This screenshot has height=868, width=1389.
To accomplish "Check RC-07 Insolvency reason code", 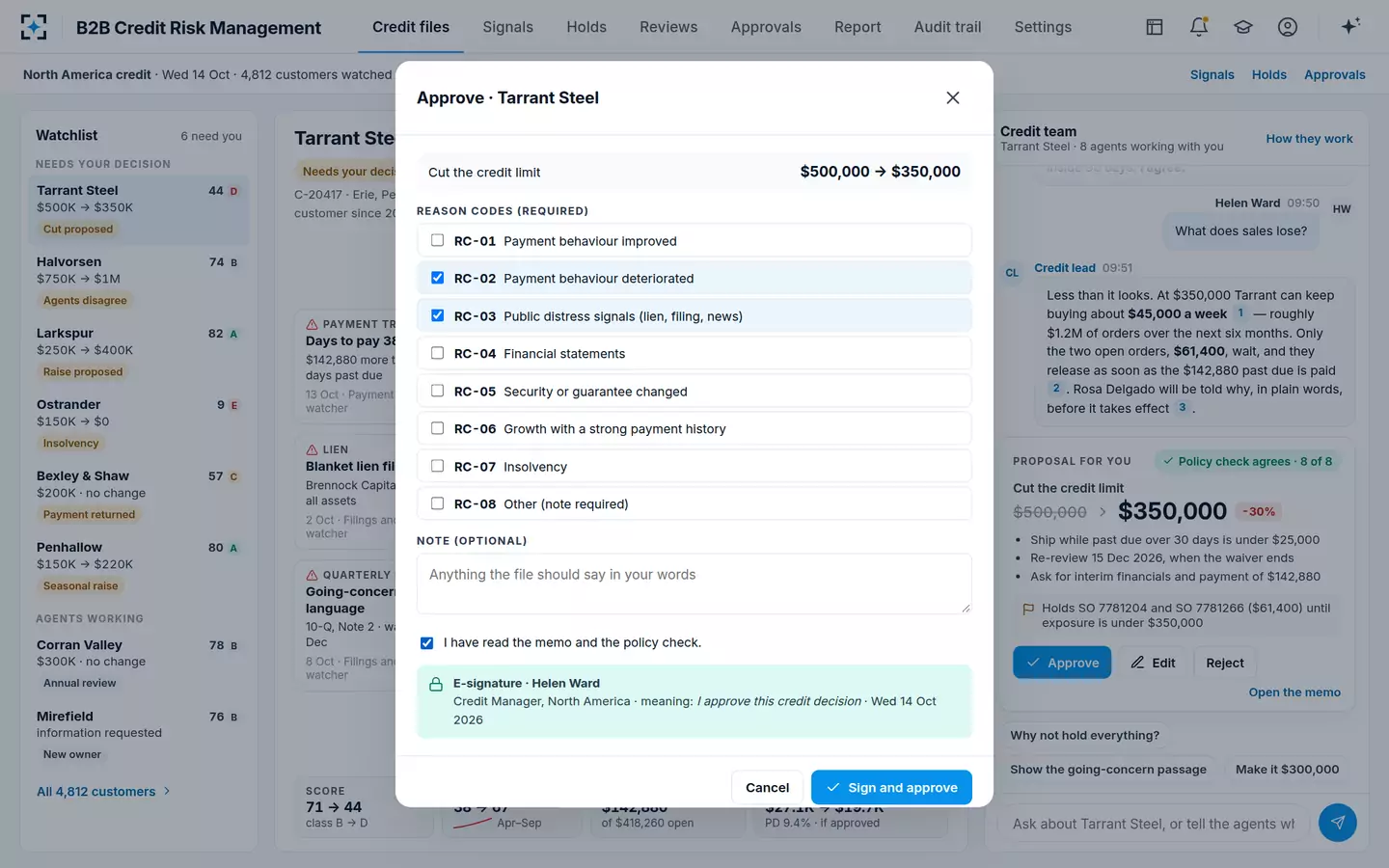I will pyautogui.click(x=437, y=466).
